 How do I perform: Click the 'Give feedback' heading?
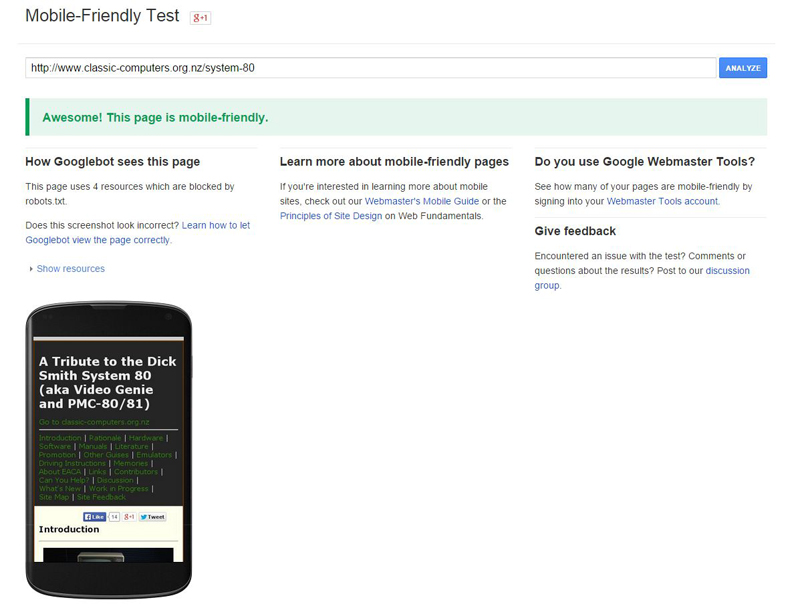click(x=575, y=231)
